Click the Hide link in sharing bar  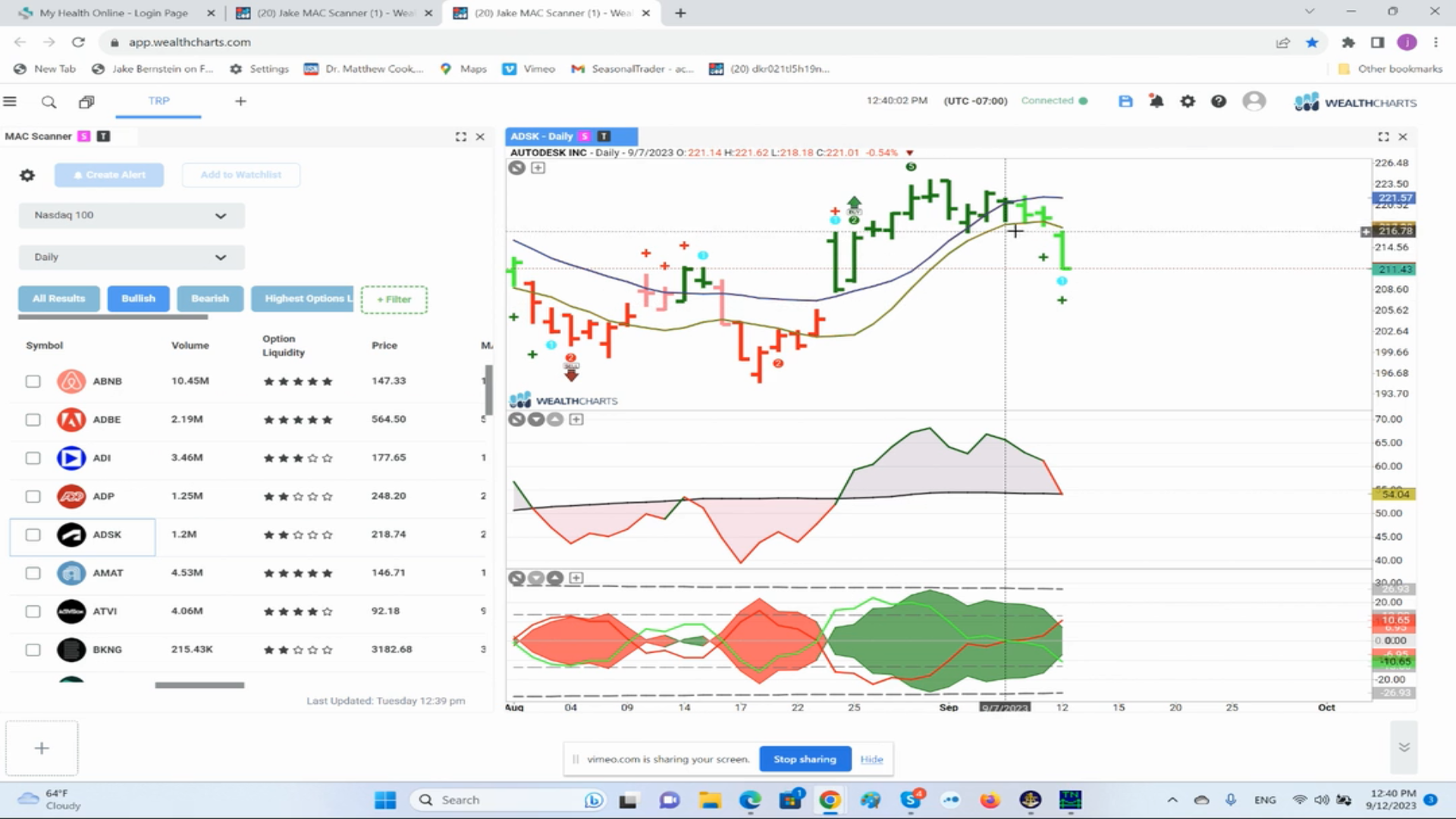tap(871, 759)
